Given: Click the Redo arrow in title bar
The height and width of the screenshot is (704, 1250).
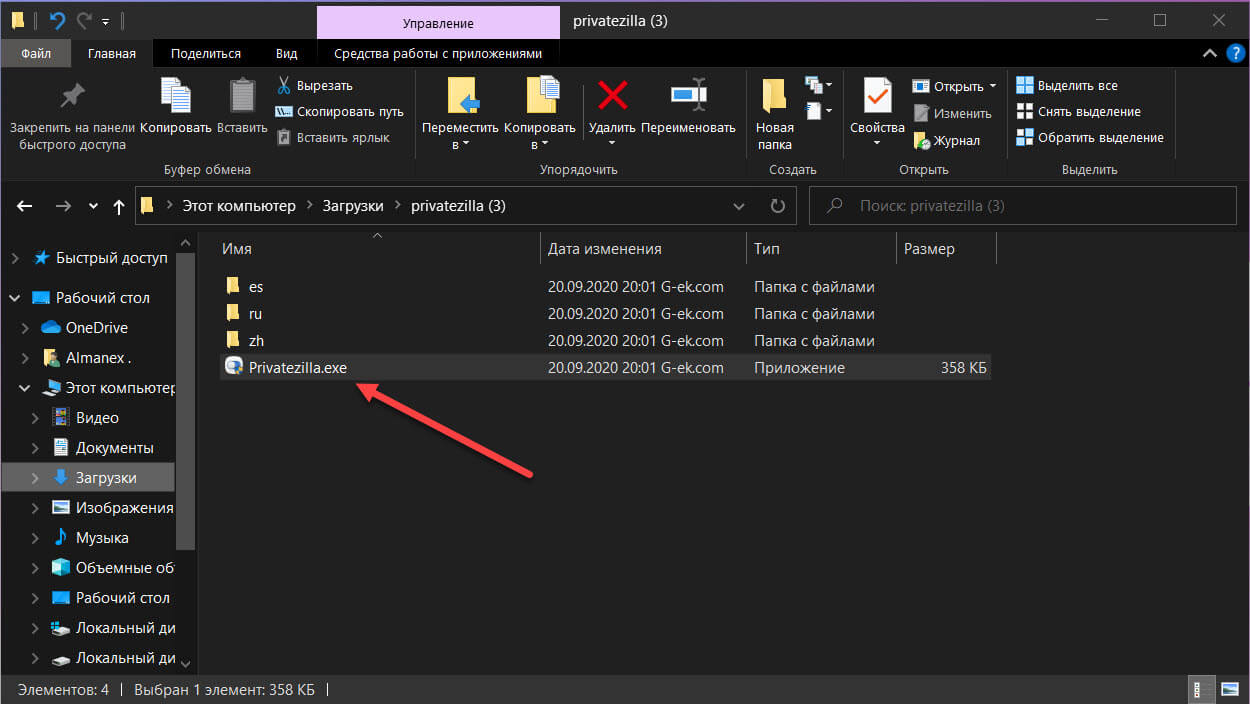Looking at the screenshot, I should pyautogui.click(x=83, y=20).
